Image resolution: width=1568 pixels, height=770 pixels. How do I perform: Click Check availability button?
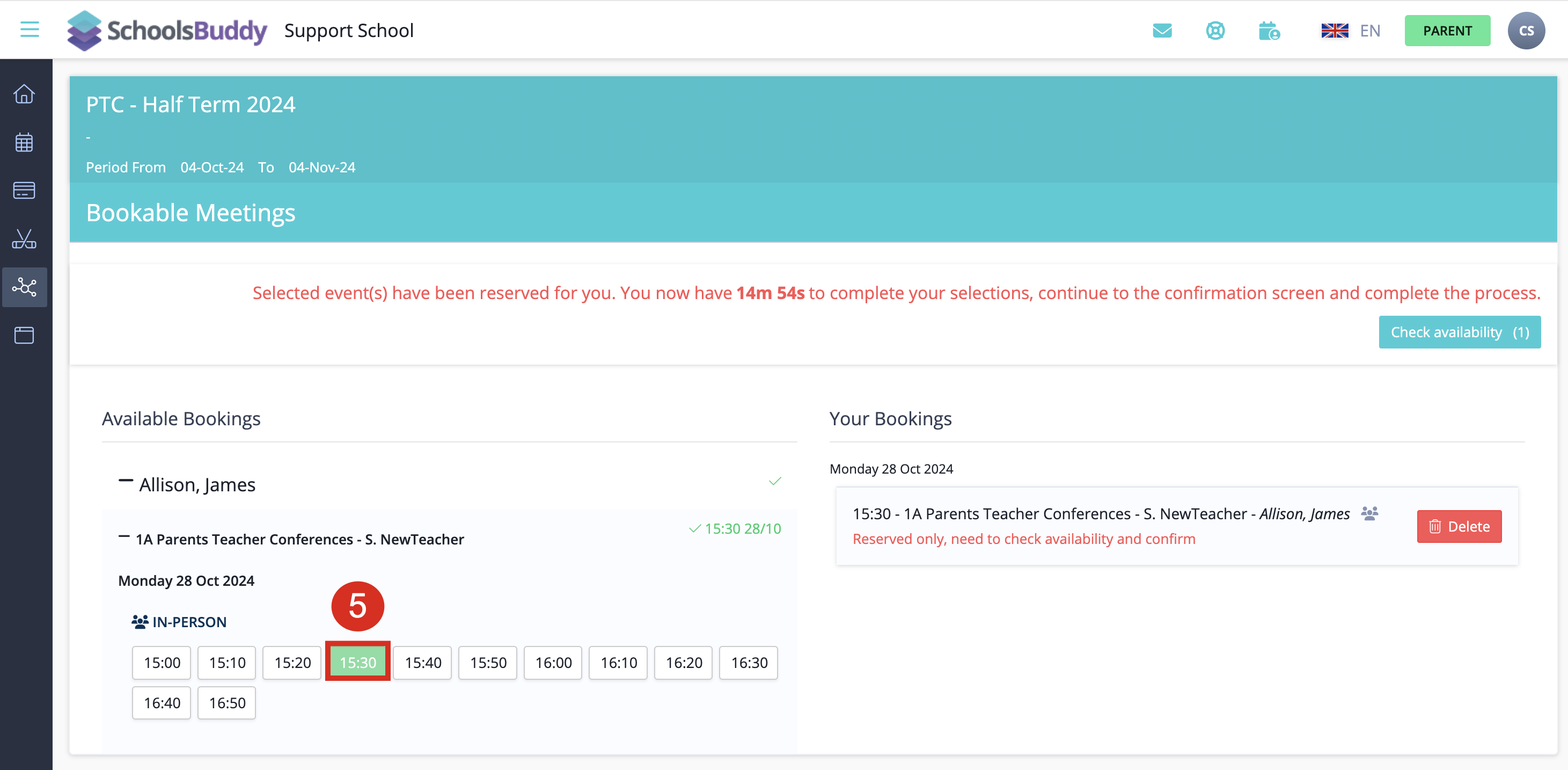[1459, 332]
